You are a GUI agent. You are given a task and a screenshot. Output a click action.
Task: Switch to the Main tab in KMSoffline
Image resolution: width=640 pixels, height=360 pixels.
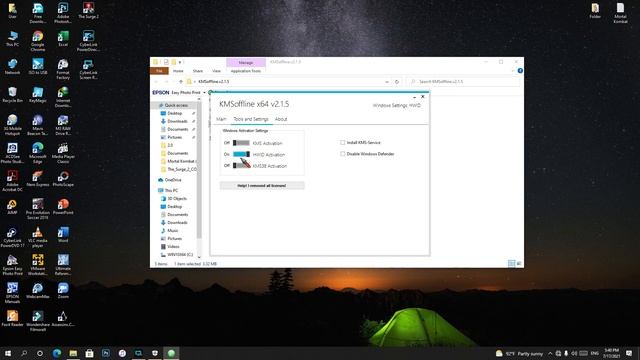click(x=221, y=119)
